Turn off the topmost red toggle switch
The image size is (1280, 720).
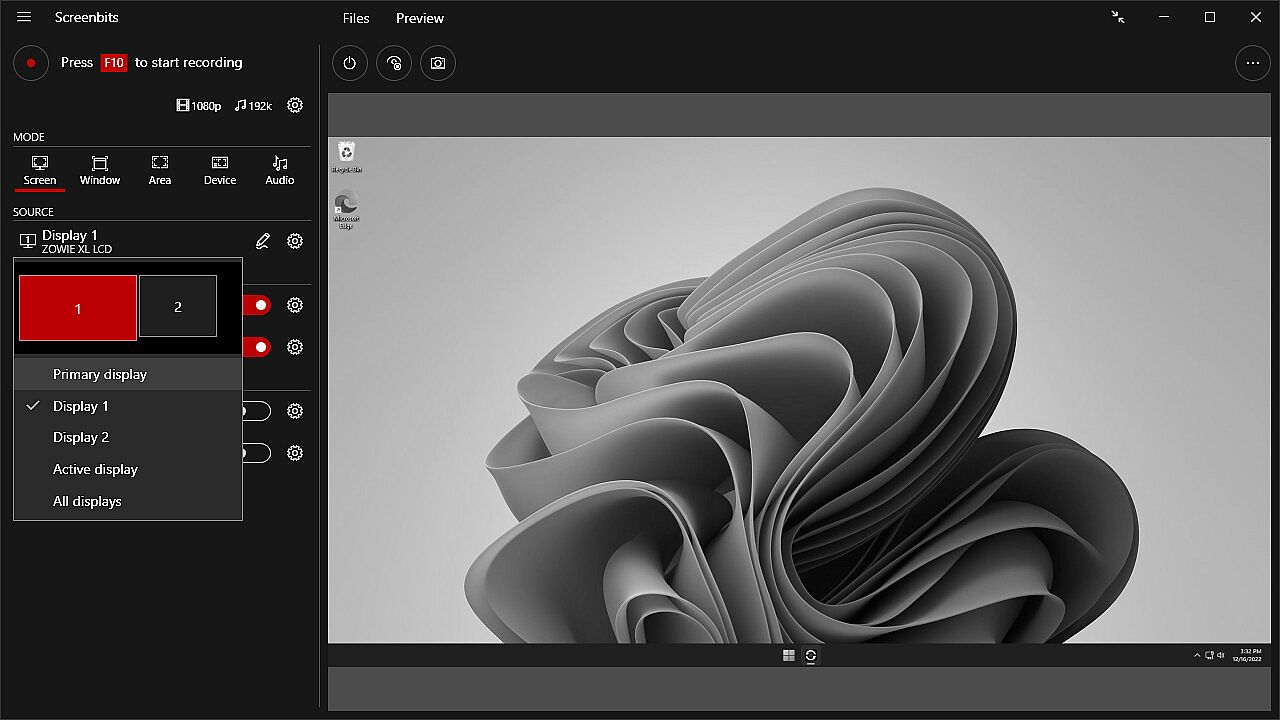click(258, 305)
